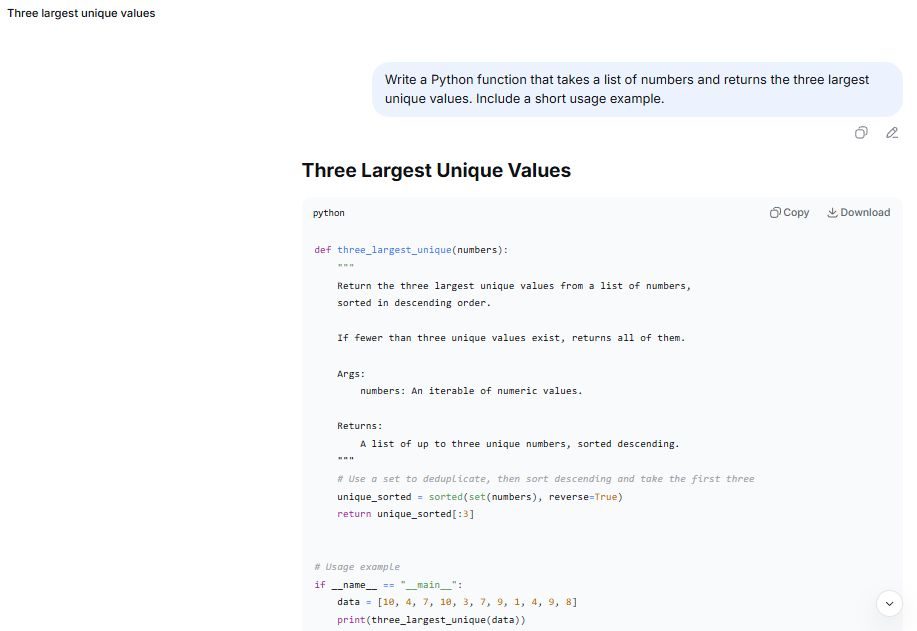Viewport: 917px width, 631px height.
Task: Click the 'print(three_largest_unique(data))' line
Action: tap(432, 620)
